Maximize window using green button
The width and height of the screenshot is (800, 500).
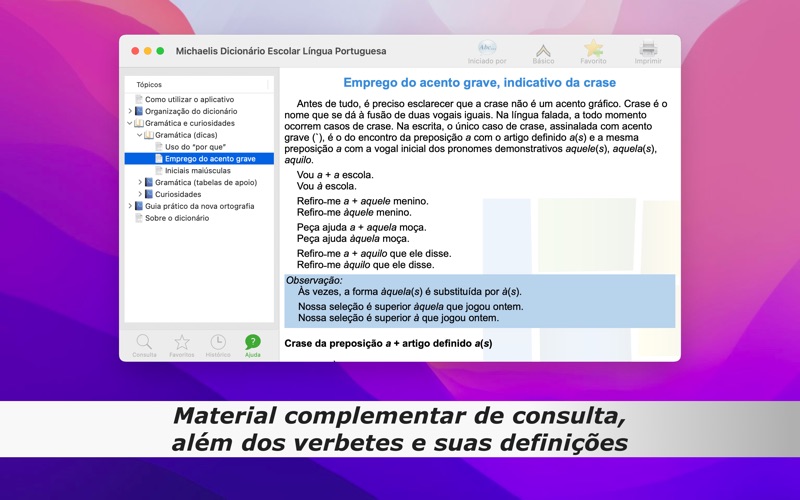point(160,51)
